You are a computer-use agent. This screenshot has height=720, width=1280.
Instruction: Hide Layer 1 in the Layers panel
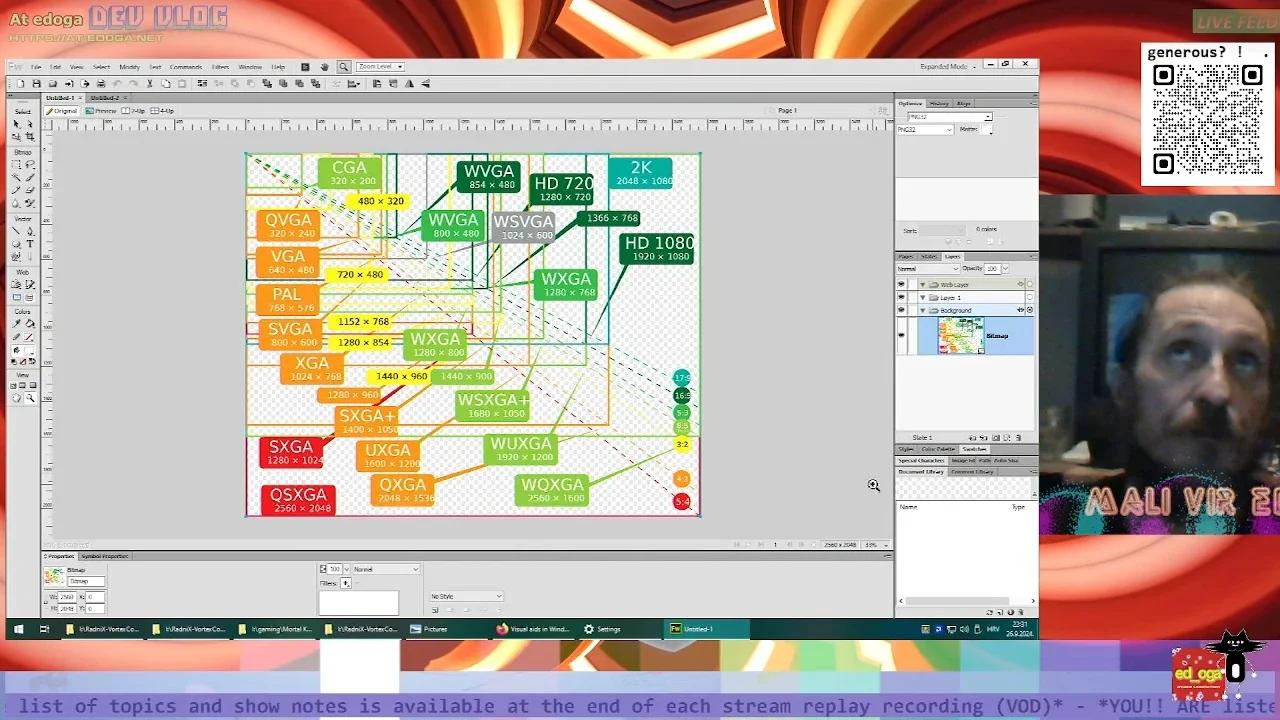coord(901,297)
